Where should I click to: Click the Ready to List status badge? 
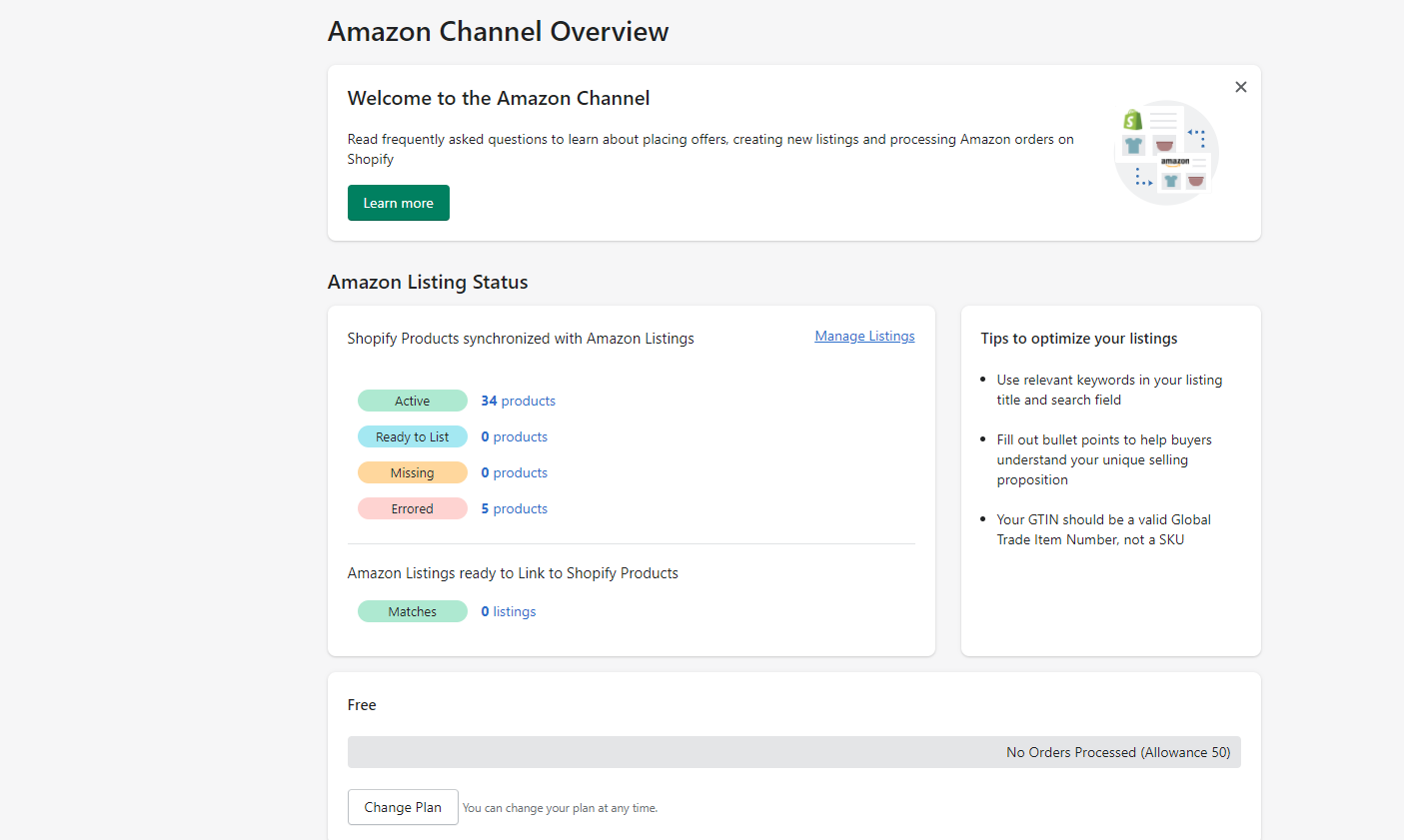pyautogui.click(x=413, y=436)
